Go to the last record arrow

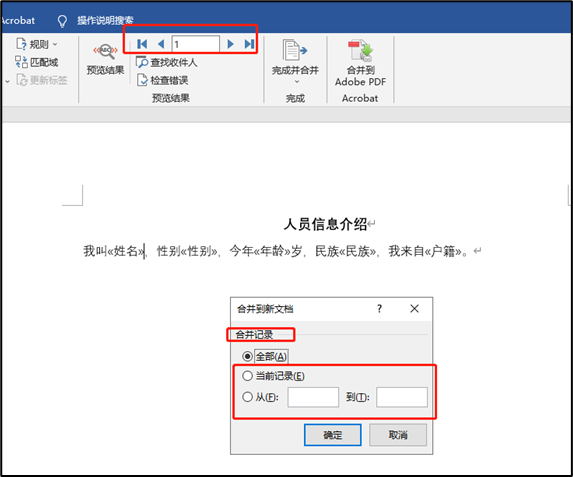click(x=249, y=44)
